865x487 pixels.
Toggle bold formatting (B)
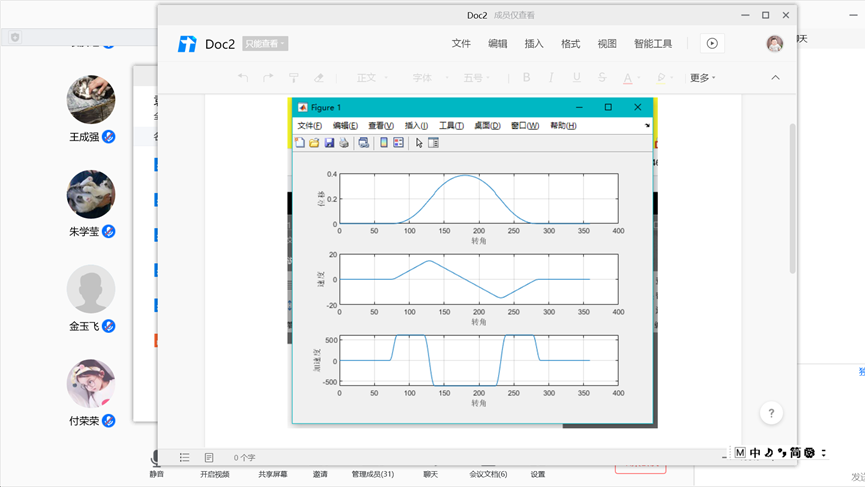click(526, 78)
